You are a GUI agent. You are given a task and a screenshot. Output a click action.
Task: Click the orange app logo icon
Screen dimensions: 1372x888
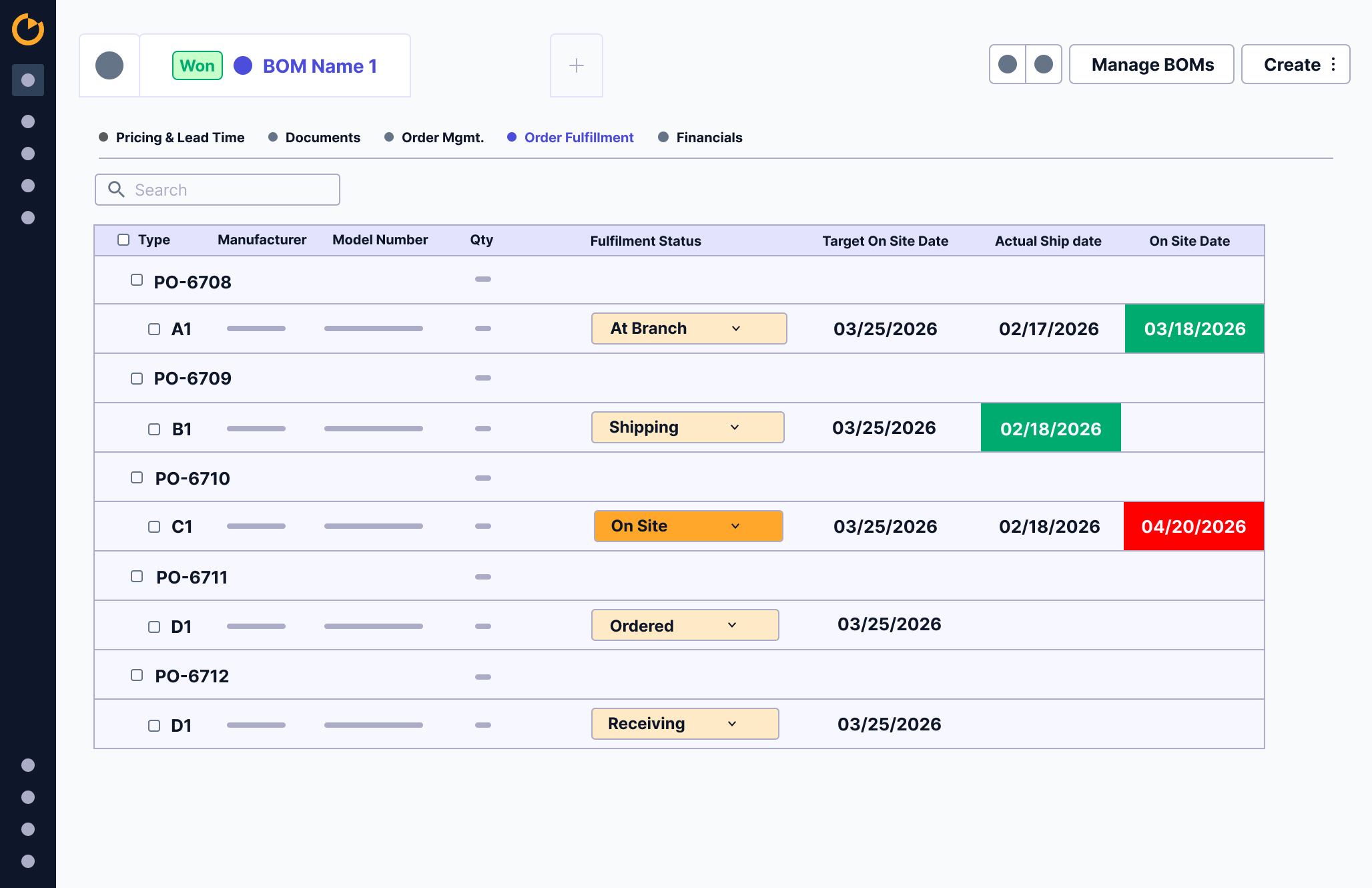pos(28,29)
